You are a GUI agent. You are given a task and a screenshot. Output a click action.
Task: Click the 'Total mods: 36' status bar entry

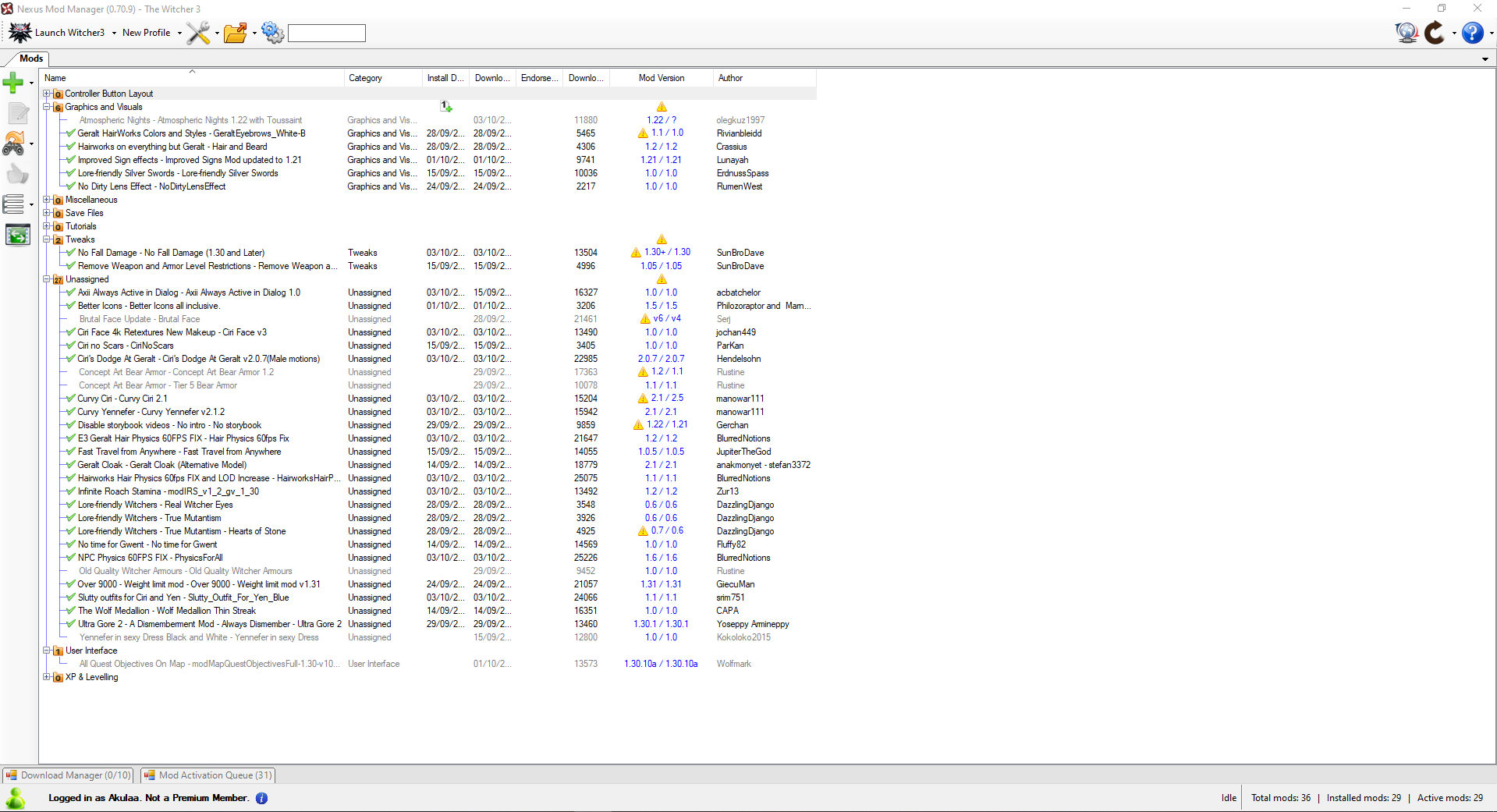1281,798
